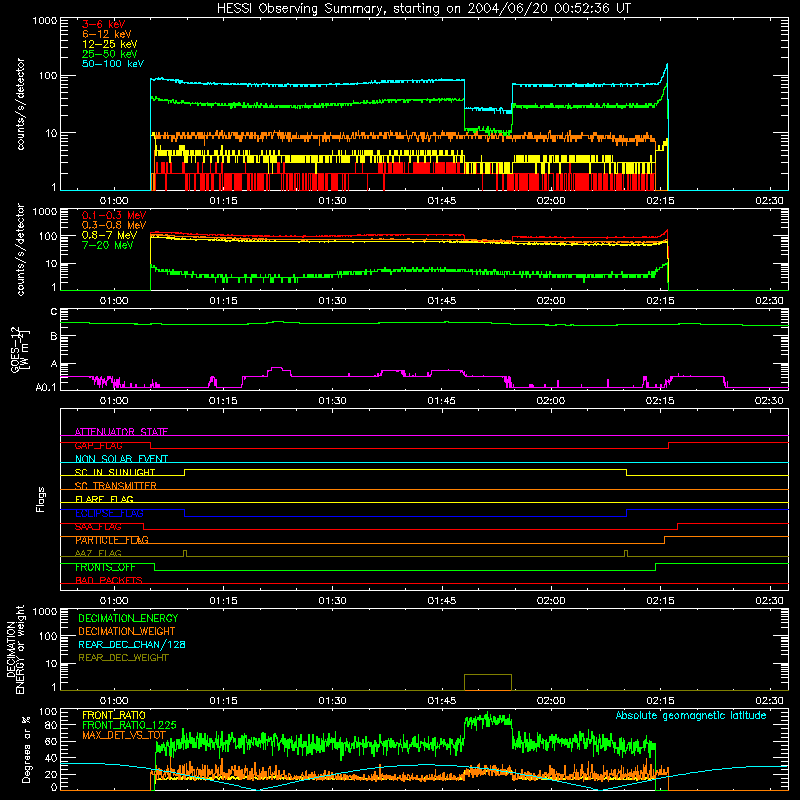The image size is (800, 800).
Task: Click the 01:00 tick under the keV panel
Action: pos(114,201)
